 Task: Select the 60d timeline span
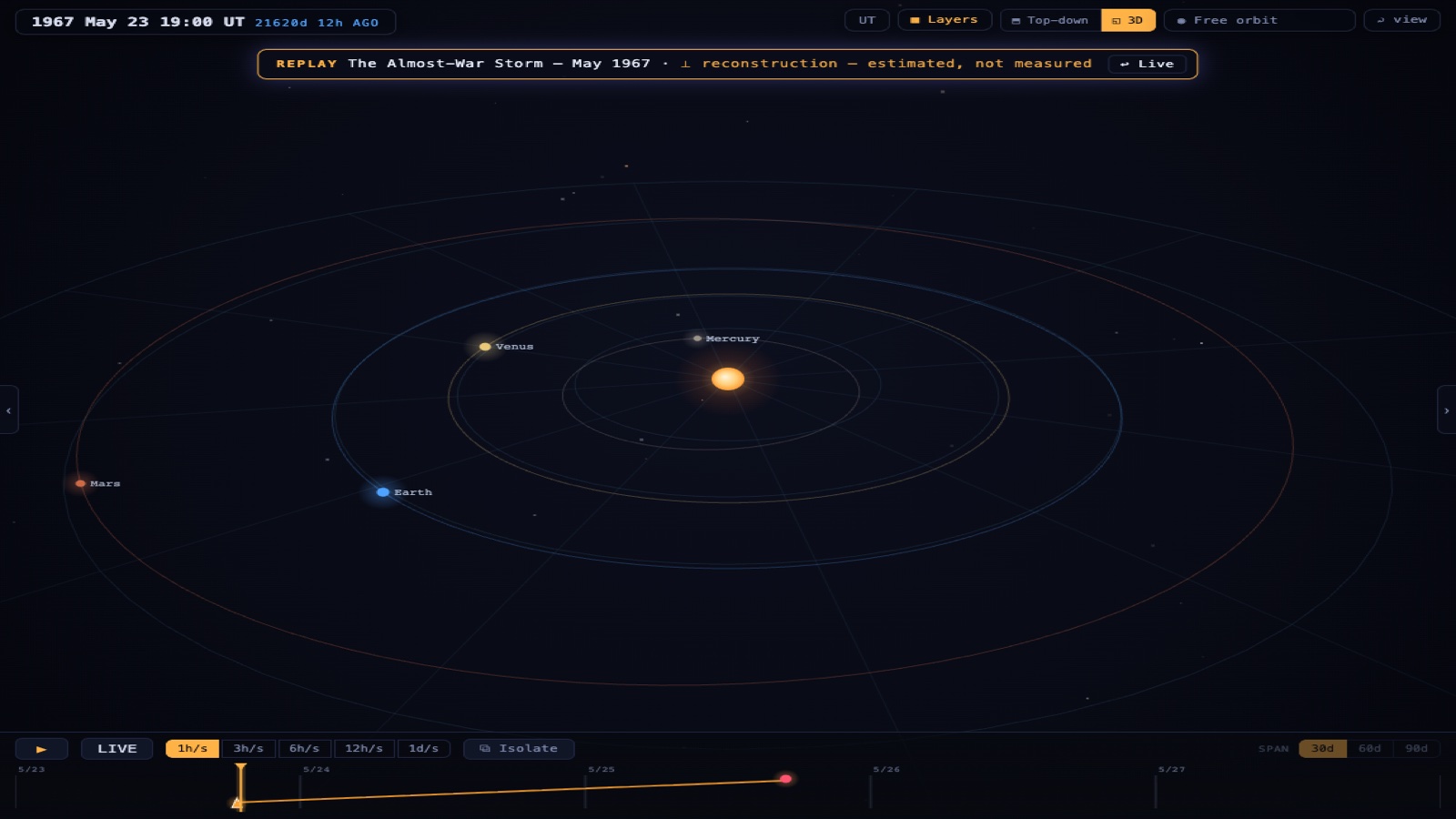(1370, 749)
